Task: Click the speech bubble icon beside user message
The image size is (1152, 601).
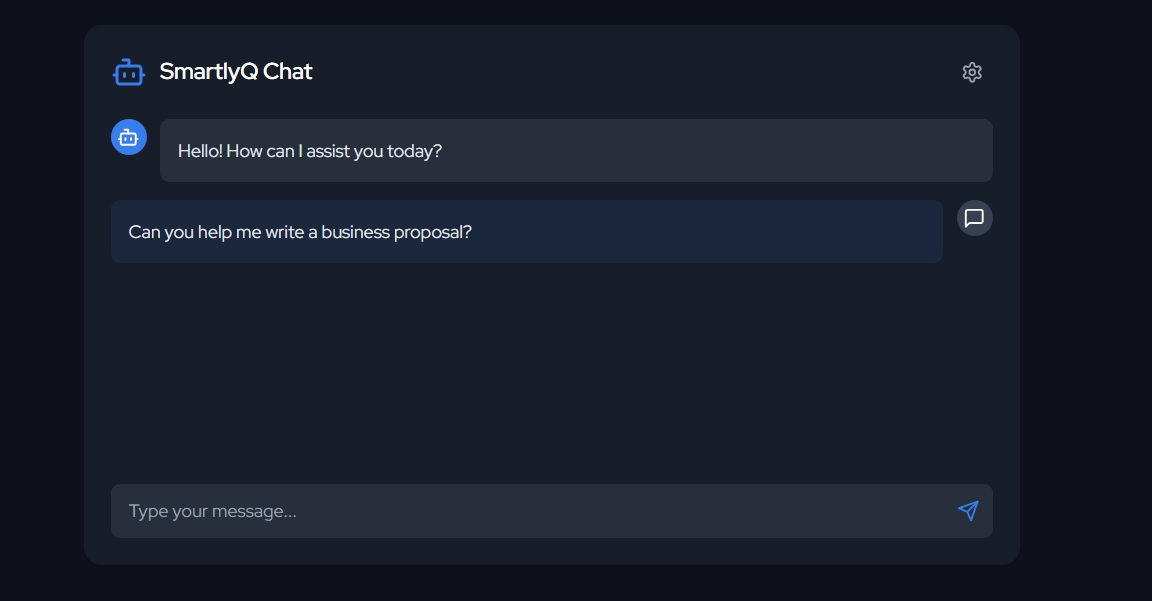Action: click(973, 217)
